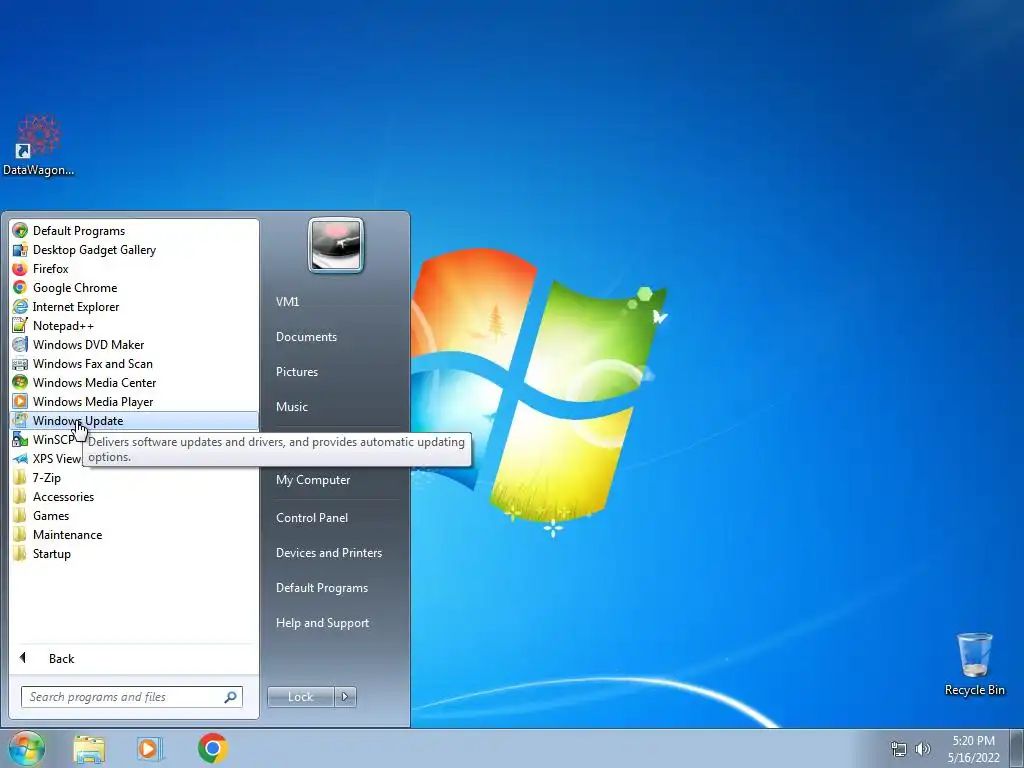Click the 'Windows Media Center' text label

(94, 383)
